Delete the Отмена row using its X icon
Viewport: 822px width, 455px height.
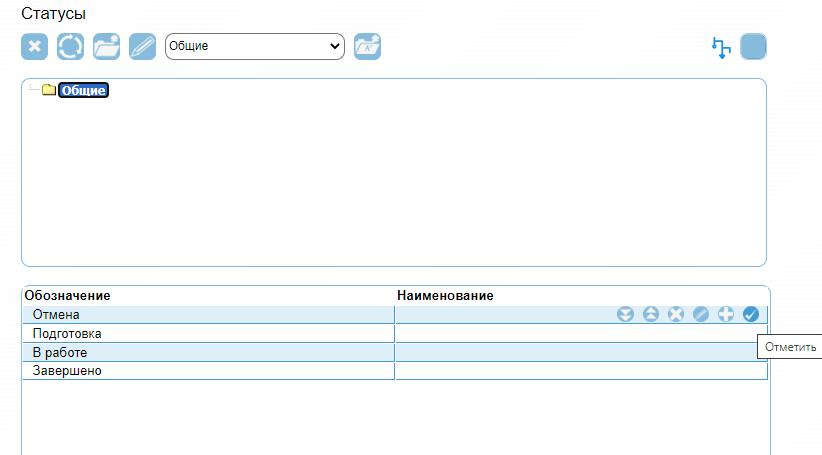676,315
